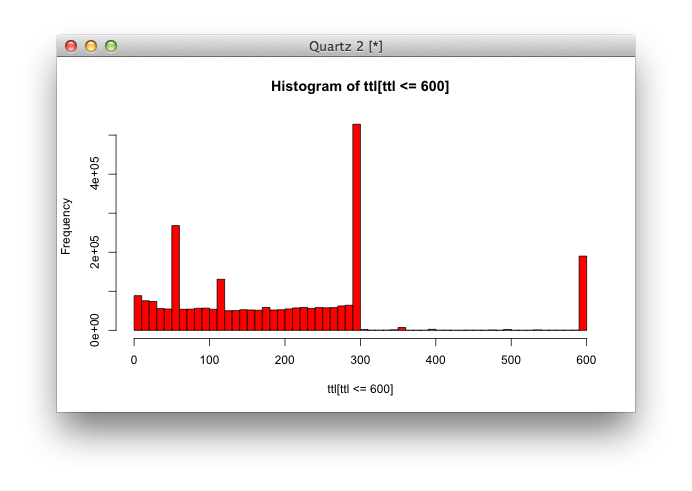The width and height of the screenshot is (692, 491).
Task: Click the tallest red bar near 300
Action: click(x=356, y=227)
